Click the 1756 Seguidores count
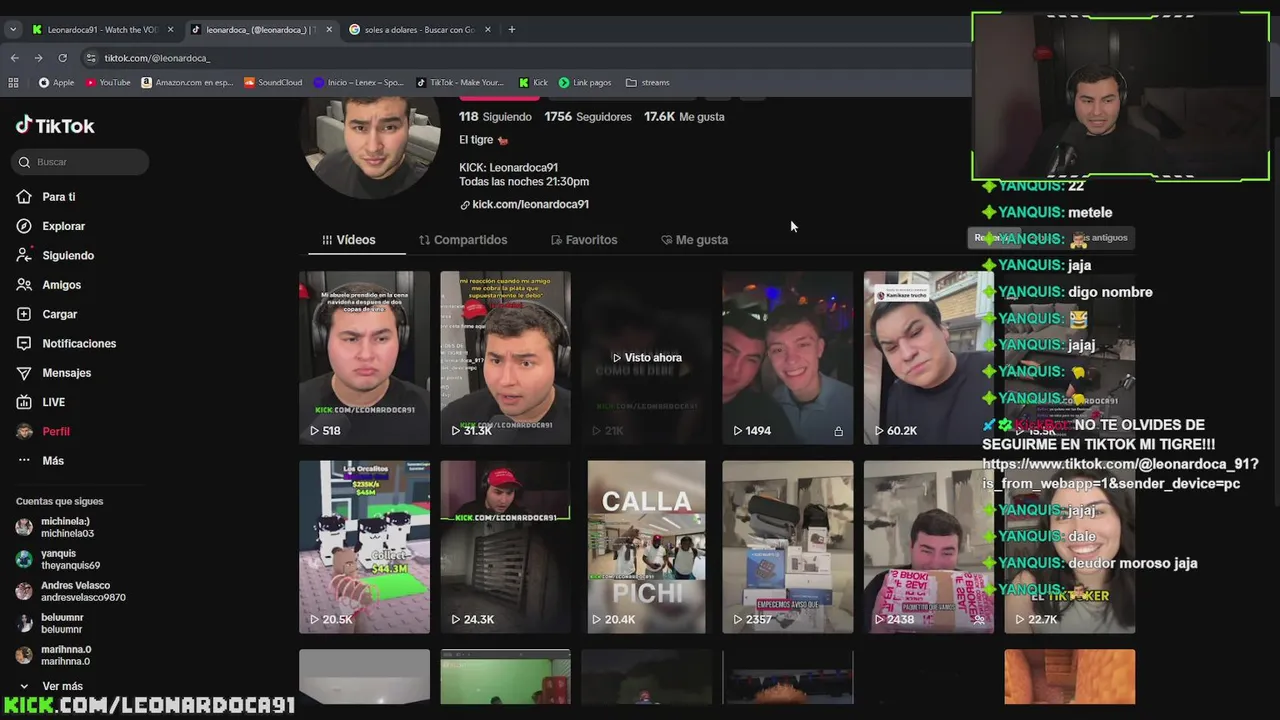Viewport: 1280px width, 720px height. coord(588,117)
